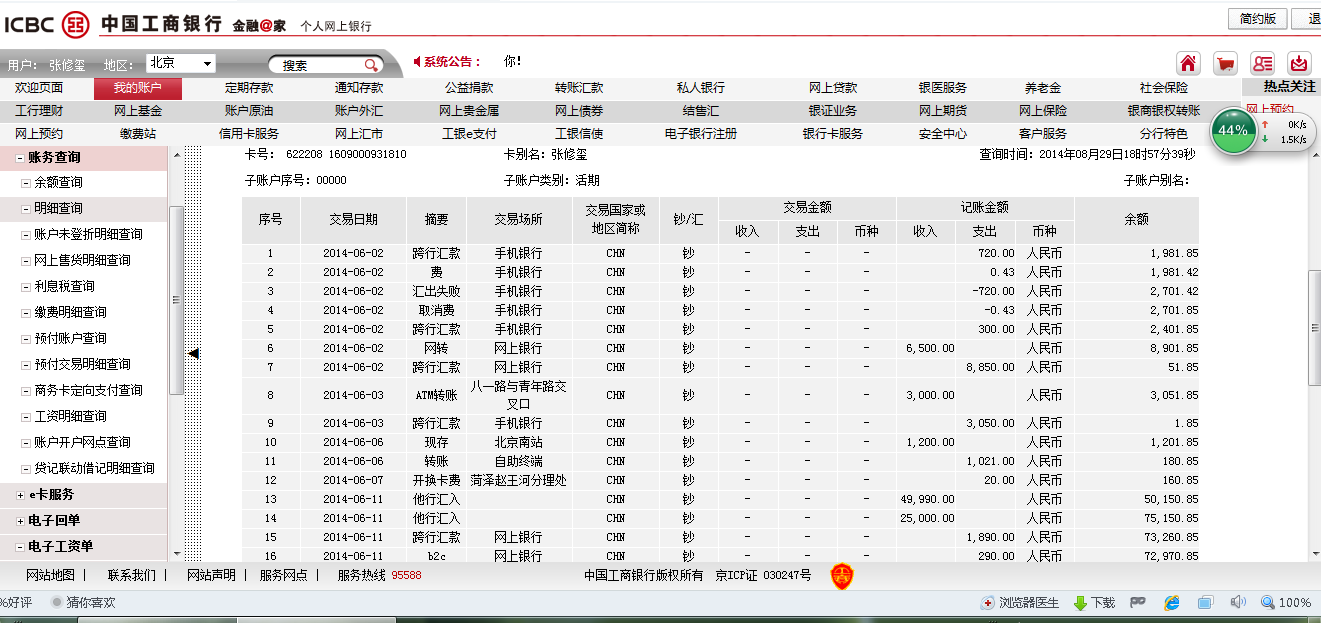The height and width of the screenshot is (623, 1321).
Task: Click the 网站地图 footer link
Action: coord(50,575)
